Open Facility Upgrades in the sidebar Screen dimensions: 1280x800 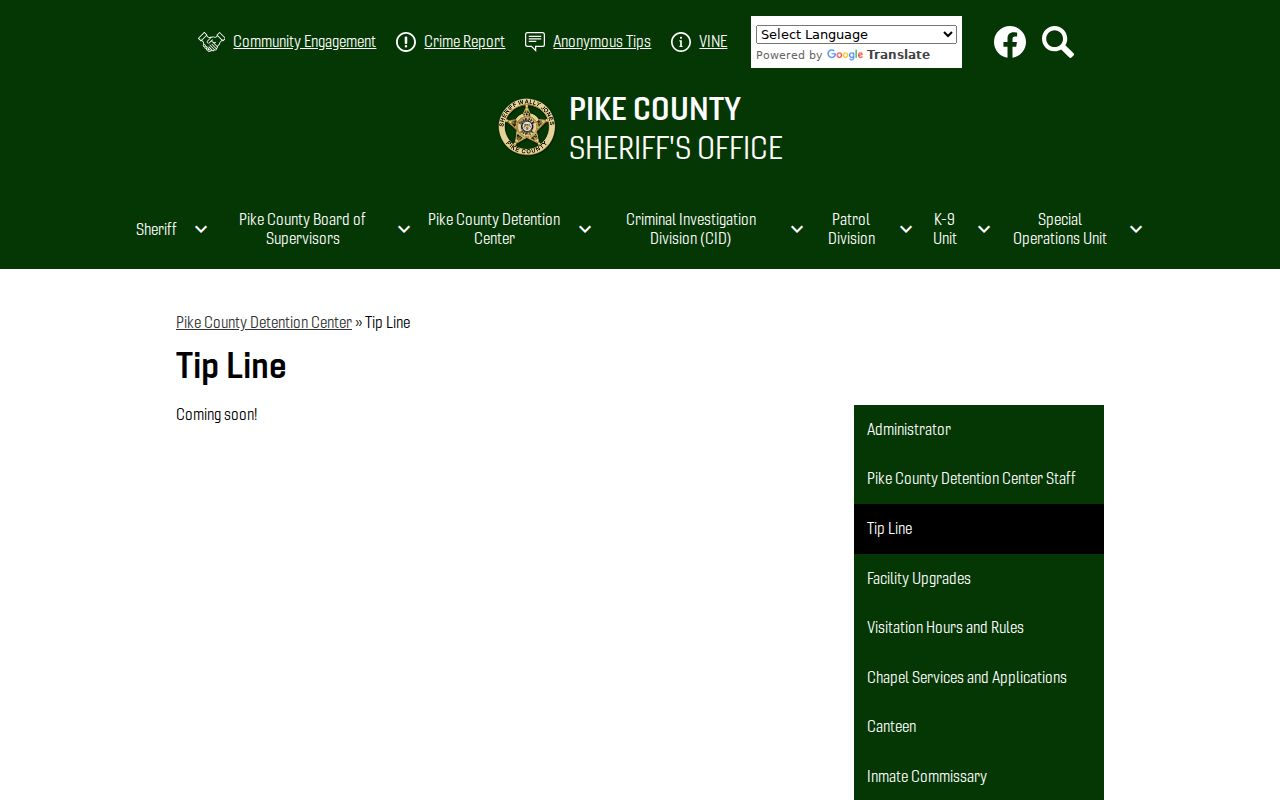coord(979,578)
